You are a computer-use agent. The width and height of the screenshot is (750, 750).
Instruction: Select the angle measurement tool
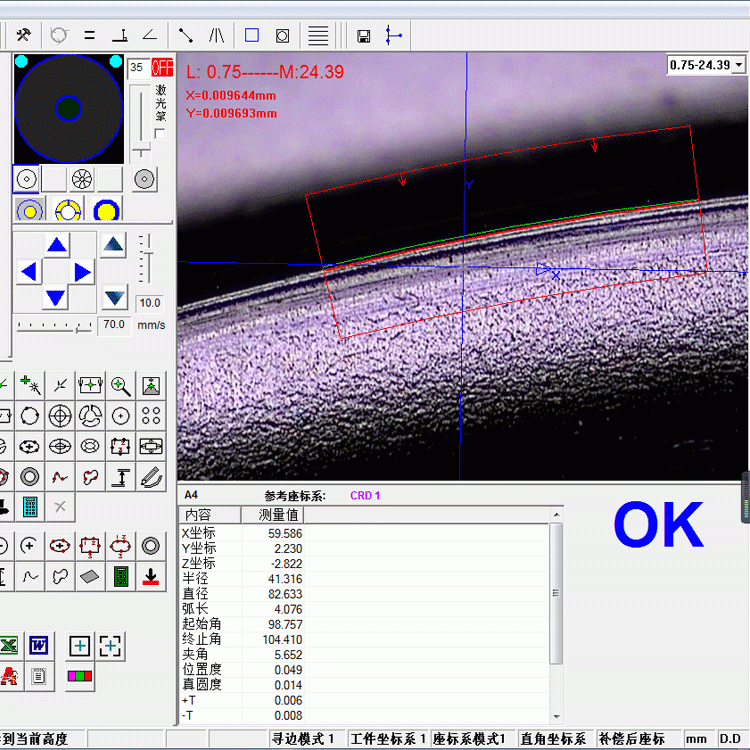(150, 35)
